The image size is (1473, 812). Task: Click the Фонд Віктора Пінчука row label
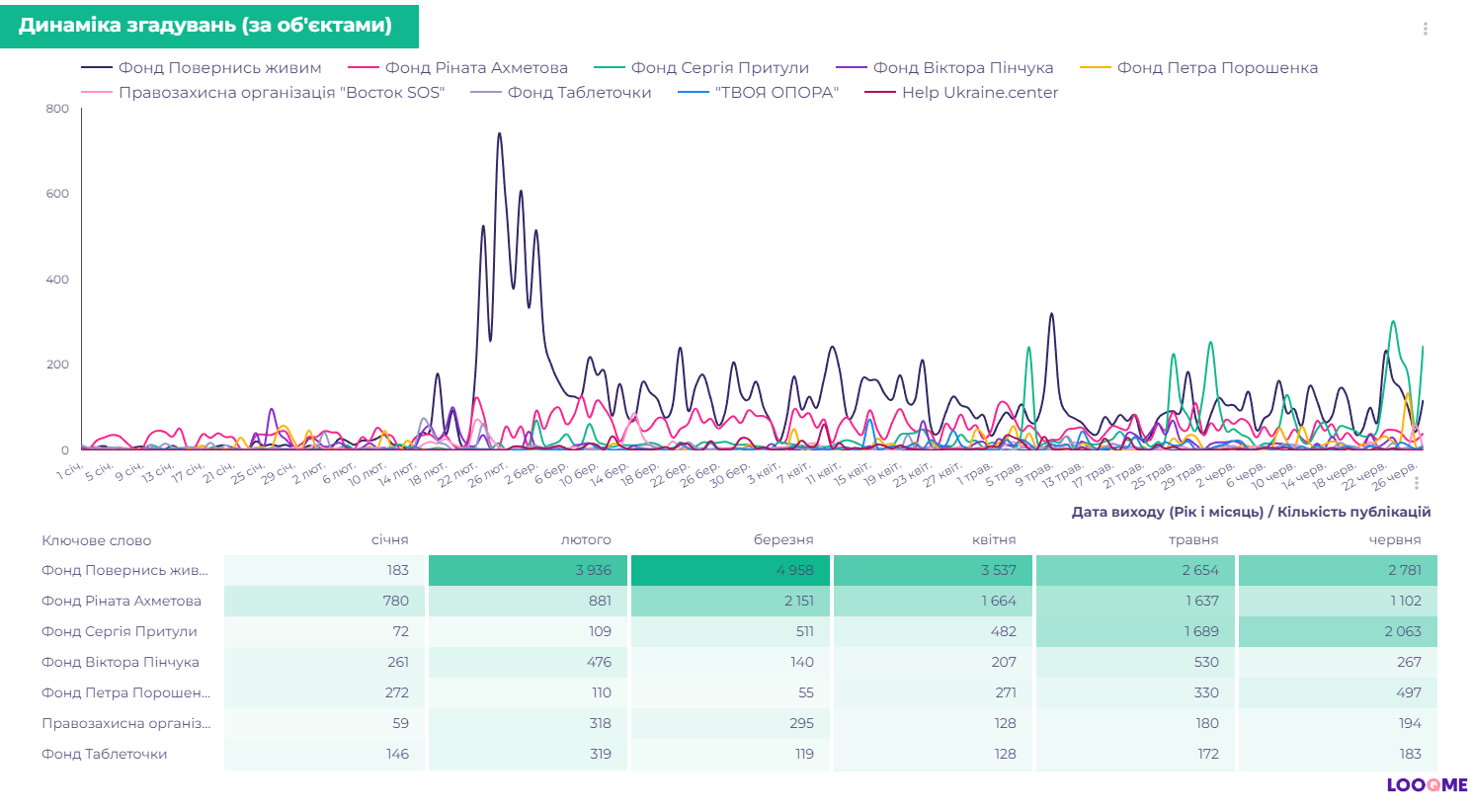click(121, 662)
